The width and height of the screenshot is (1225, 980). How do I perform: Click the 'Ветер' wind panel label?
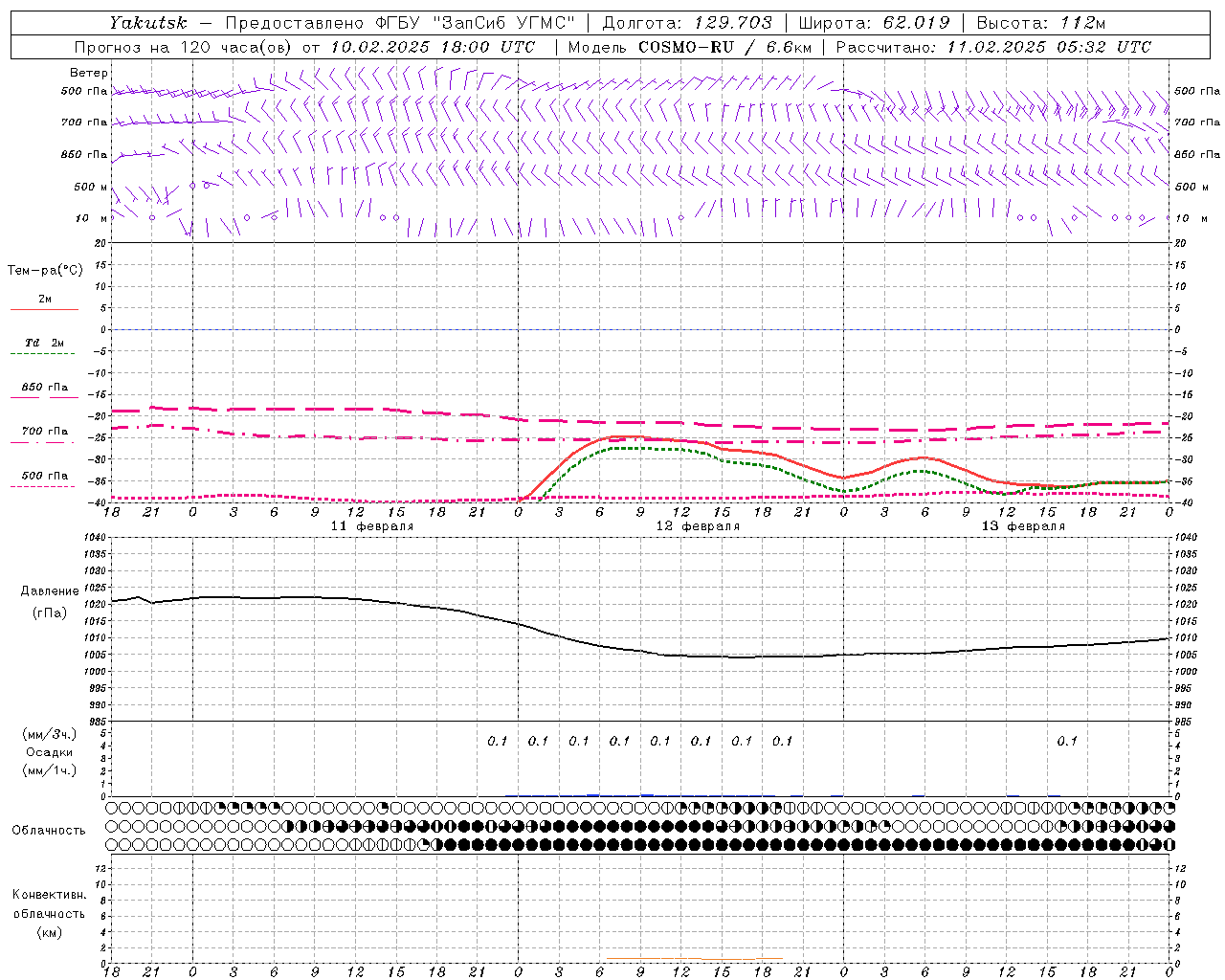pyautogui.click(x=89, y=73)
